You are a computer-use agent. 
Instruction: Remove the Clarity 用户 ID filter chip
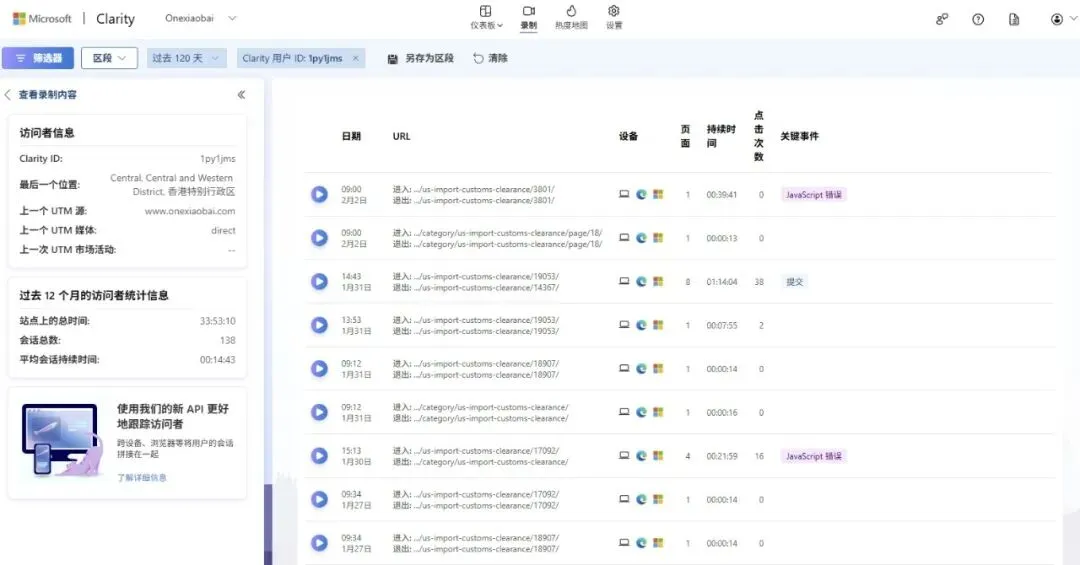(356, 58)
